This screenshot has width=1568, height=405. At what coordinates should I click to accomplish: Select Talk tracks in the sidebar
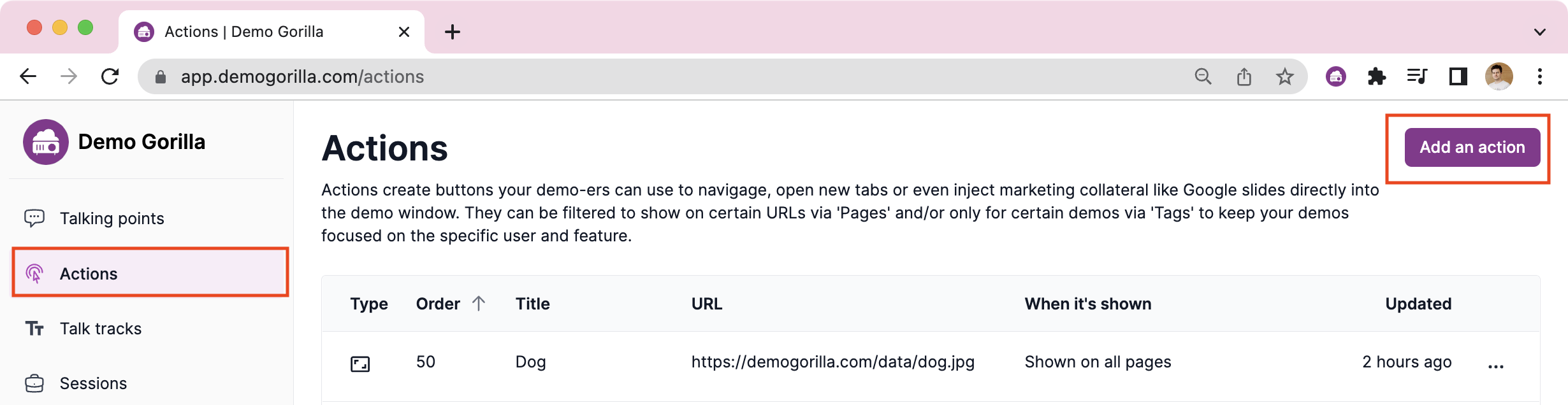pos(100,329)
